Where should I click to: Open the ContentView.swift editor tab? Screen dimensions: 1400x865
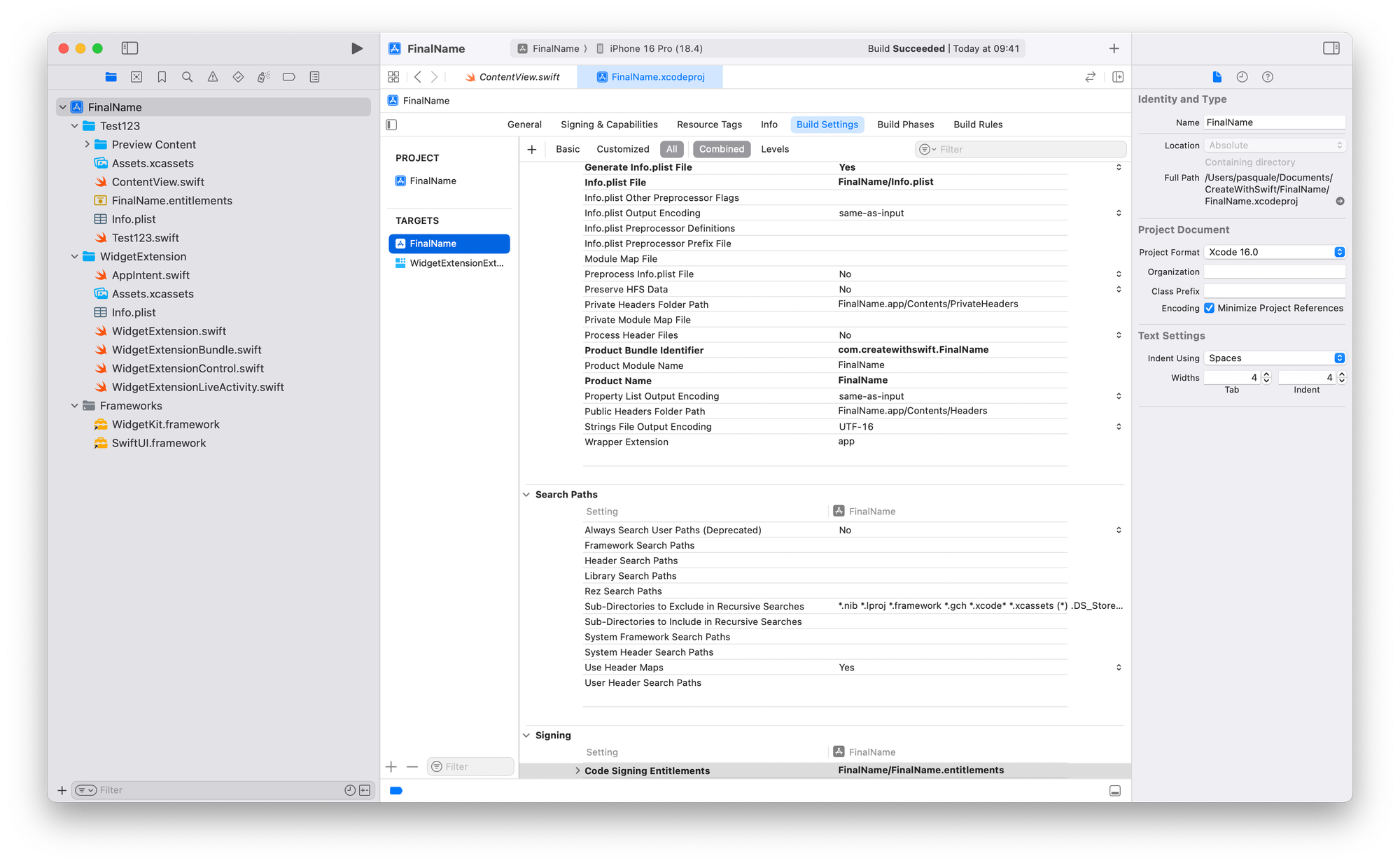[x=519, y=77]
